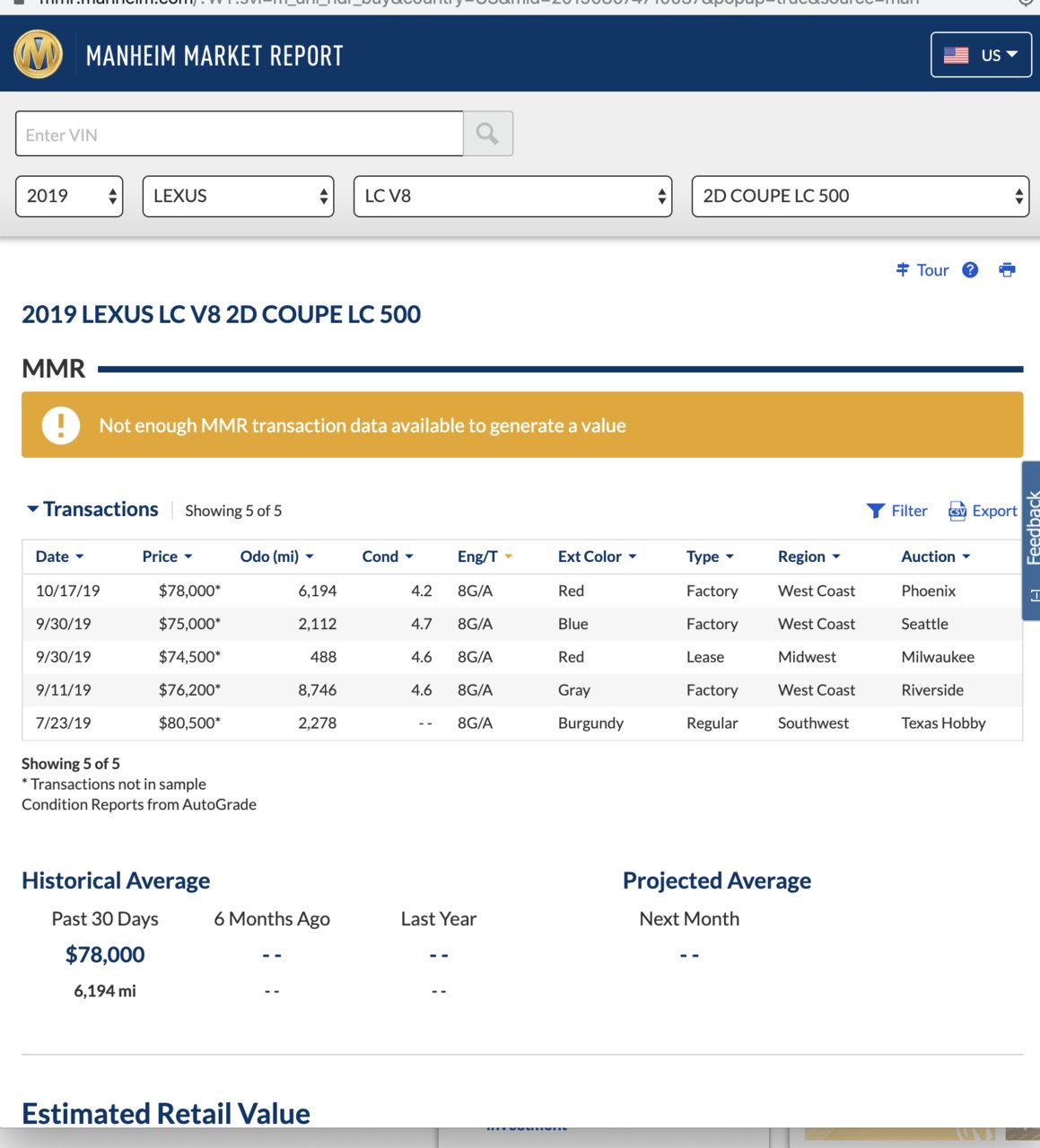The image size is (1040, 1148).
Task: Sort by Ext Color column
Action: [x=597, y=556]
